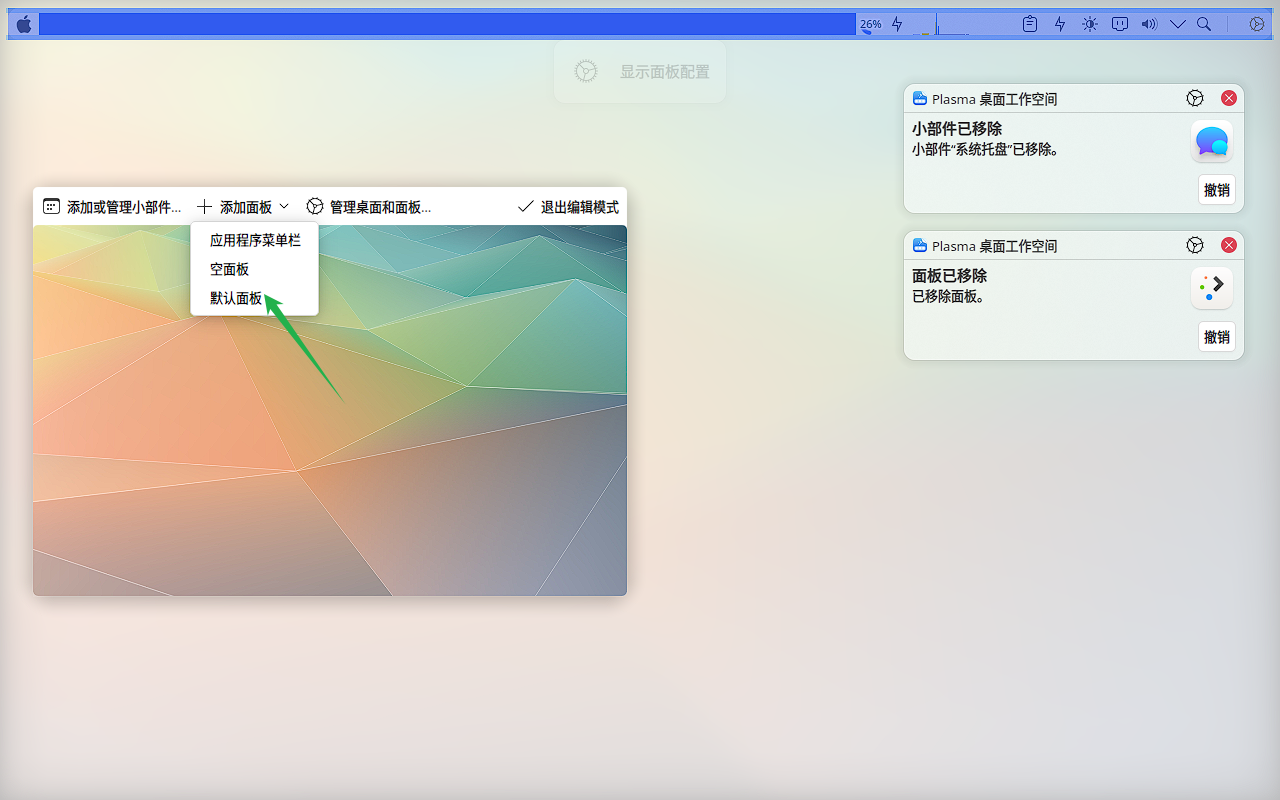The image size is (1280, 800).
Task: Select '默认面板' from the menu
Action: tap(236, 298)
